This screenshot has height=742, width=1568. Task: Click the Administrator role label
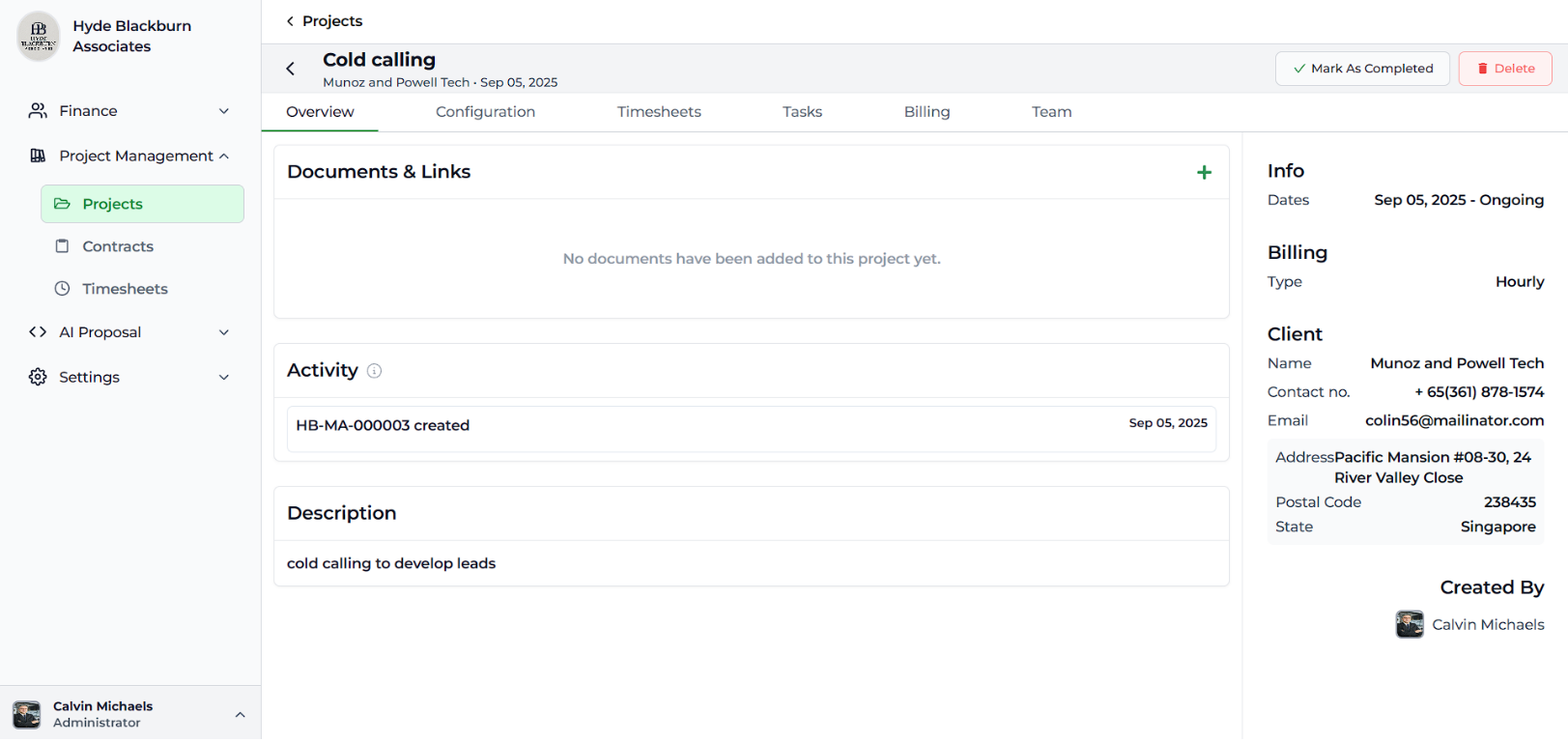(x=97, y=723)
